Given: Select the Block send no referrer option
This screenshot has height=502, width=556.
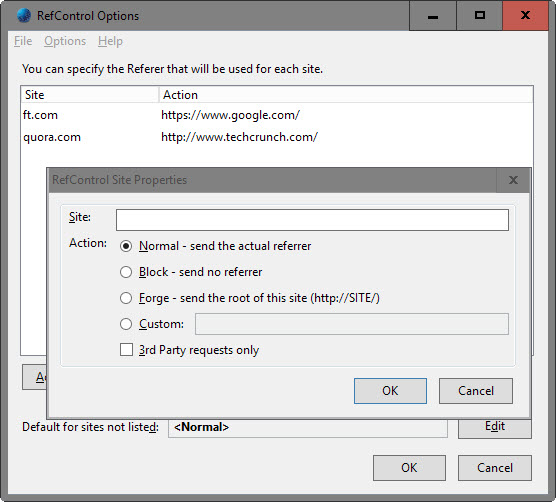Looking at the screenshot, I should click(x=126, y=272).
